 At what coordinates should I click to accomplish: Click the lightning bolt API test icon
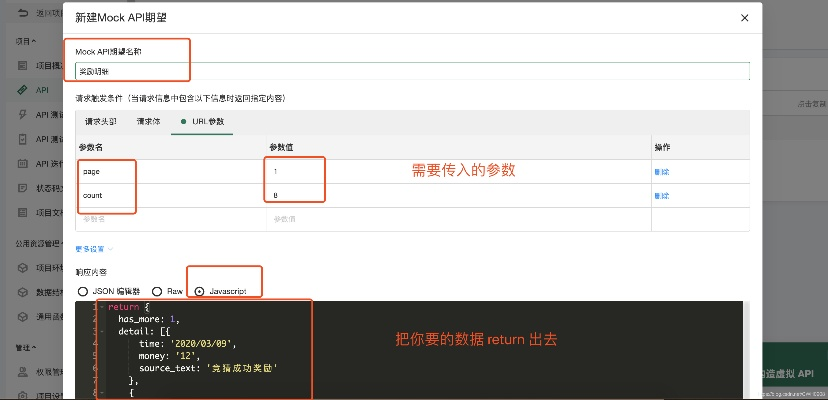[x=22, y=115]
